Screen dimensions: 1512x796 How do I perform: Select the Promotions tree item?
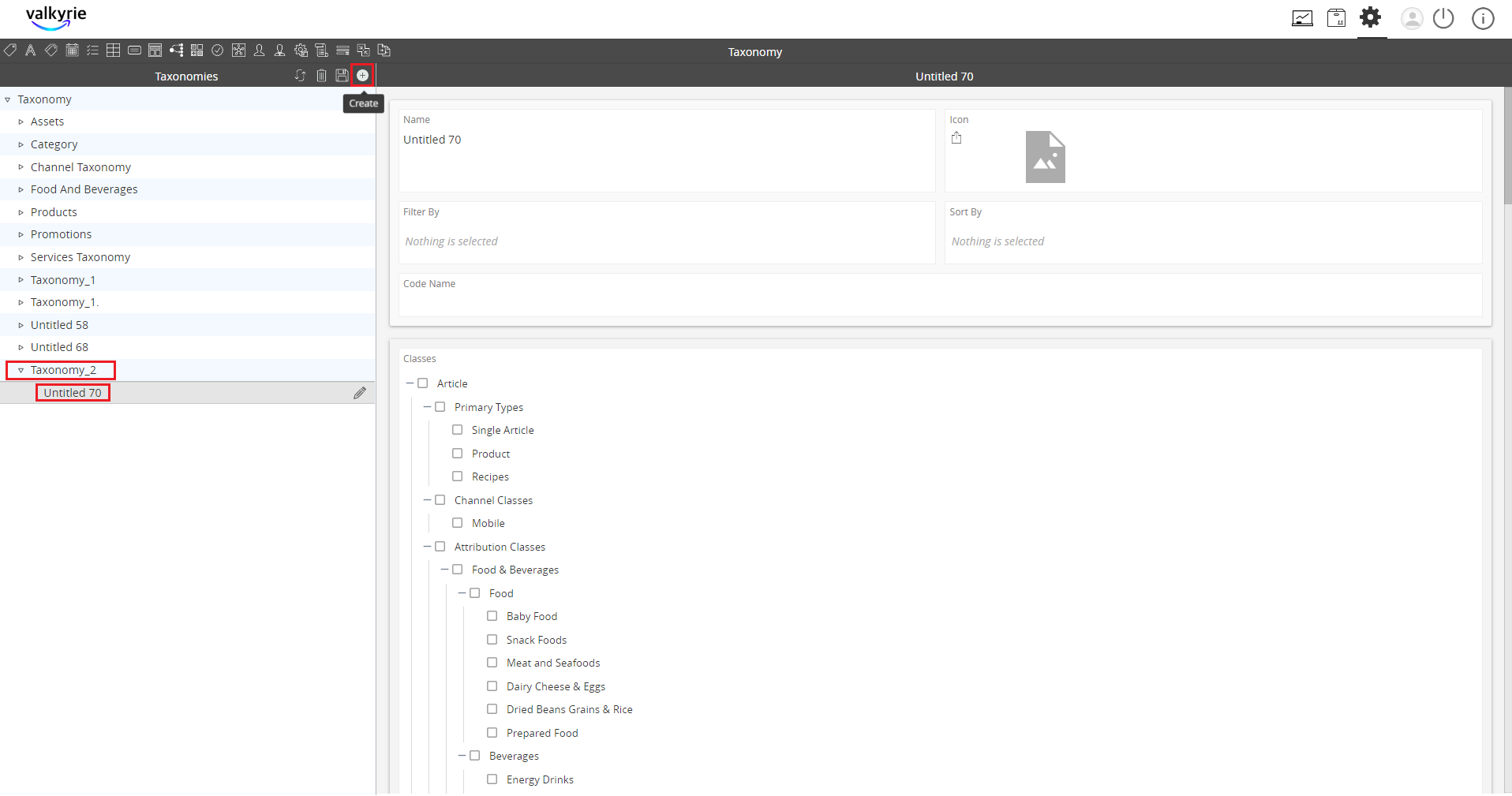61,234
